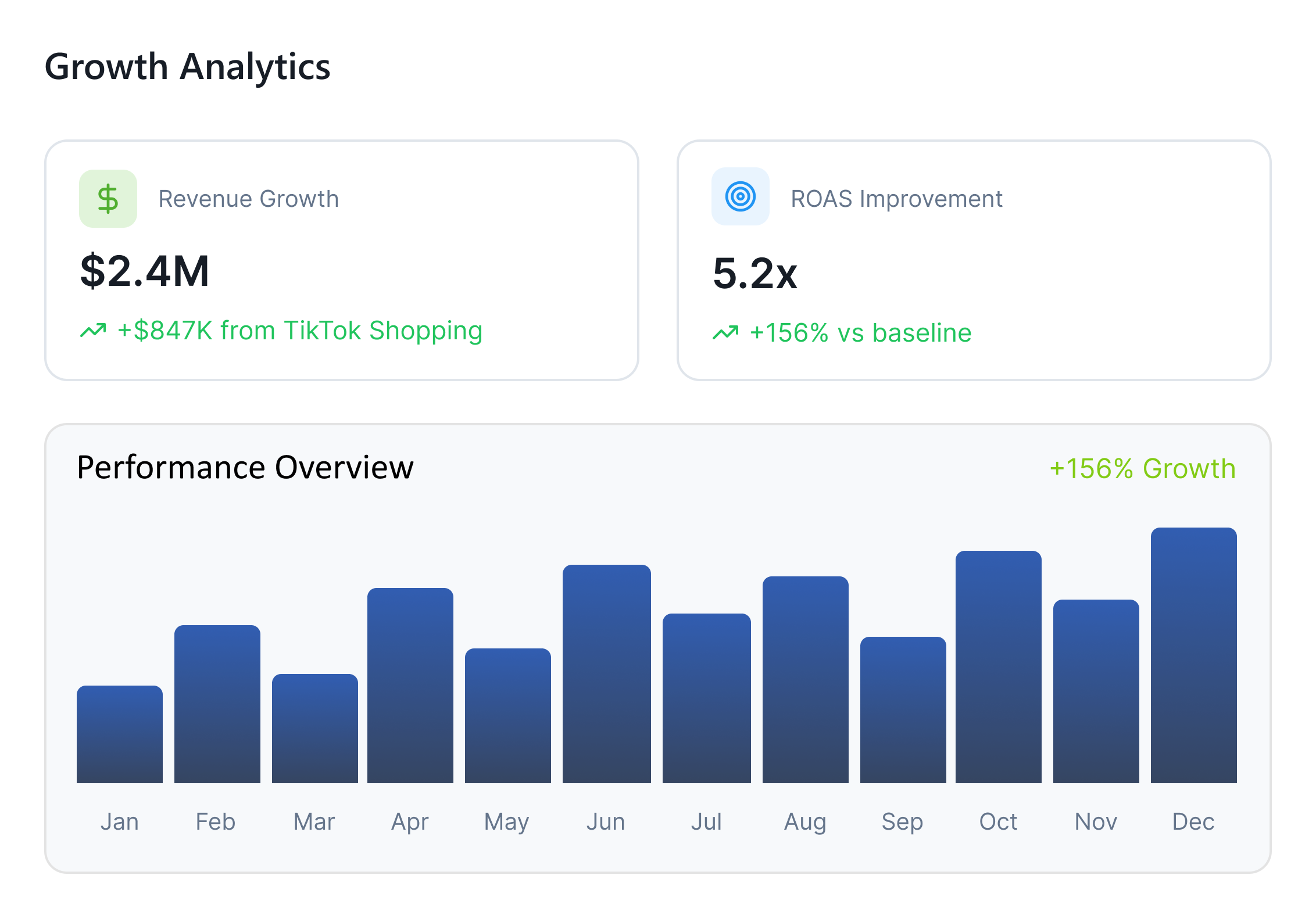Viewport: 1316px width, 918px height.
Task: Click the Aug month axis label
Action: click(805, 822)
